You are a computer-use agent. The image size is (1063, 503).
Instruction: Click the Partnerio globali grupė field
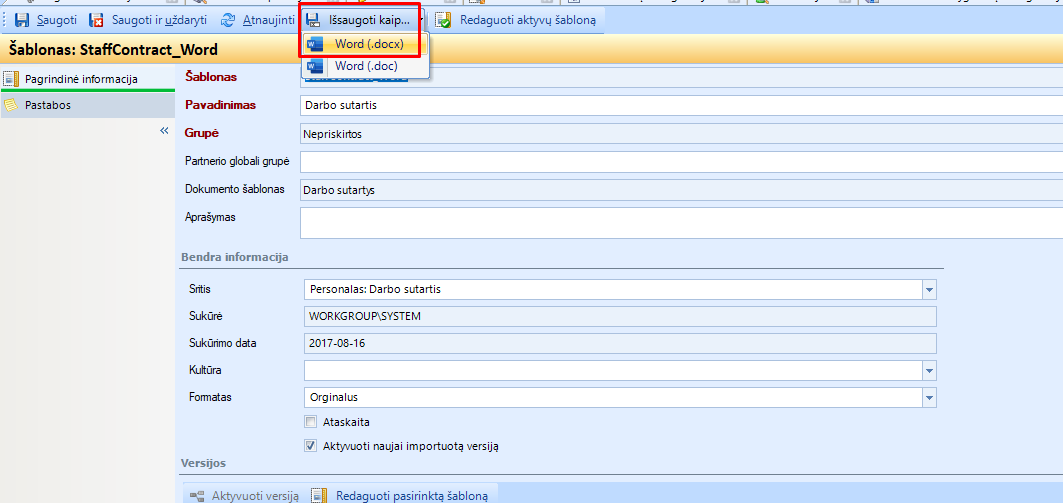tap(680, 162)
